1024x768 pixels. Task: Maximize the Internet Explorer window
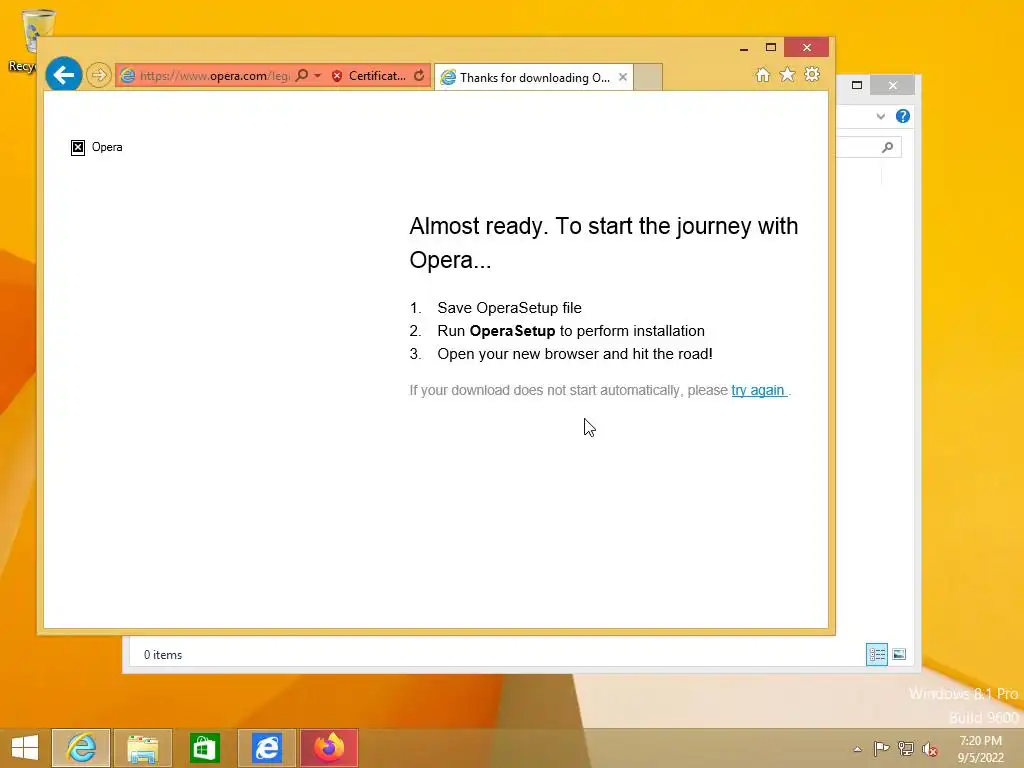coord(771,48)
